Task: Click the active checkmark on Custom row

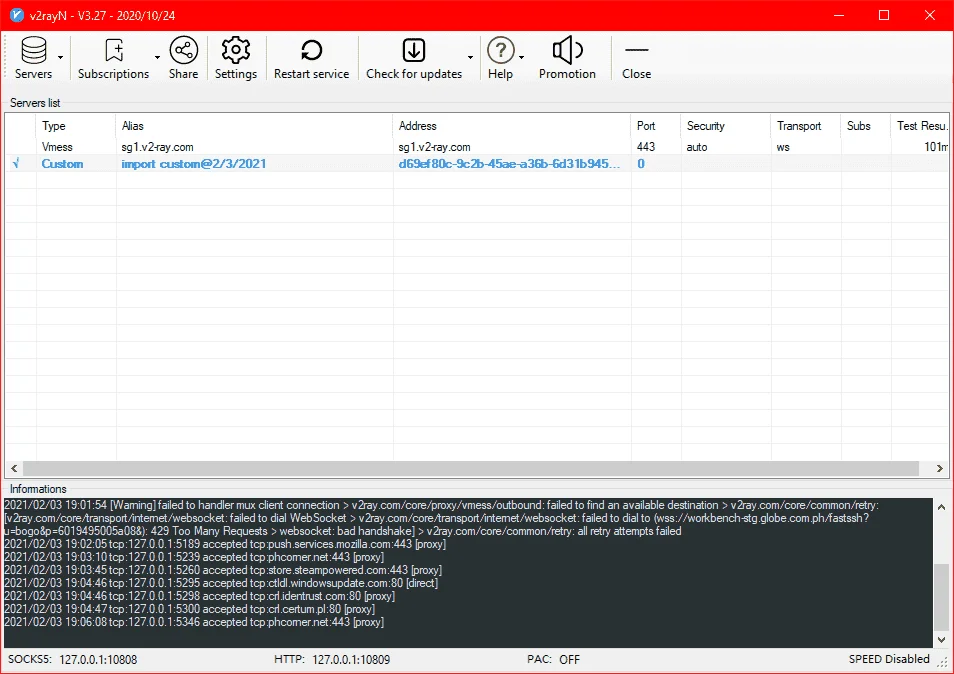Action: (x=16, y=163)
